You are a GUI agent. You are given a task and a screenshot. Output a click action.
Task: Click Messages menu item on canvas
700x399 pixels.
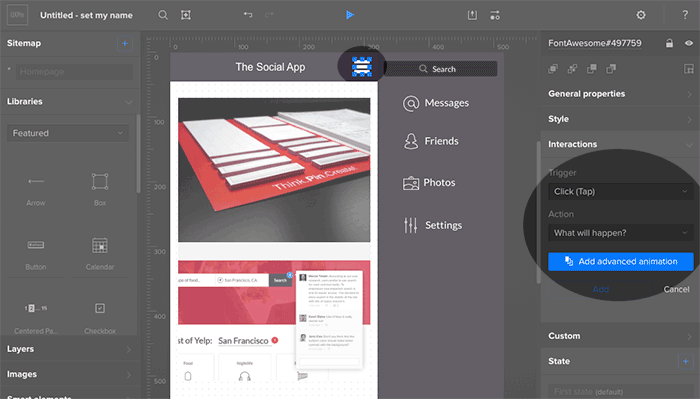coord(446,103)
